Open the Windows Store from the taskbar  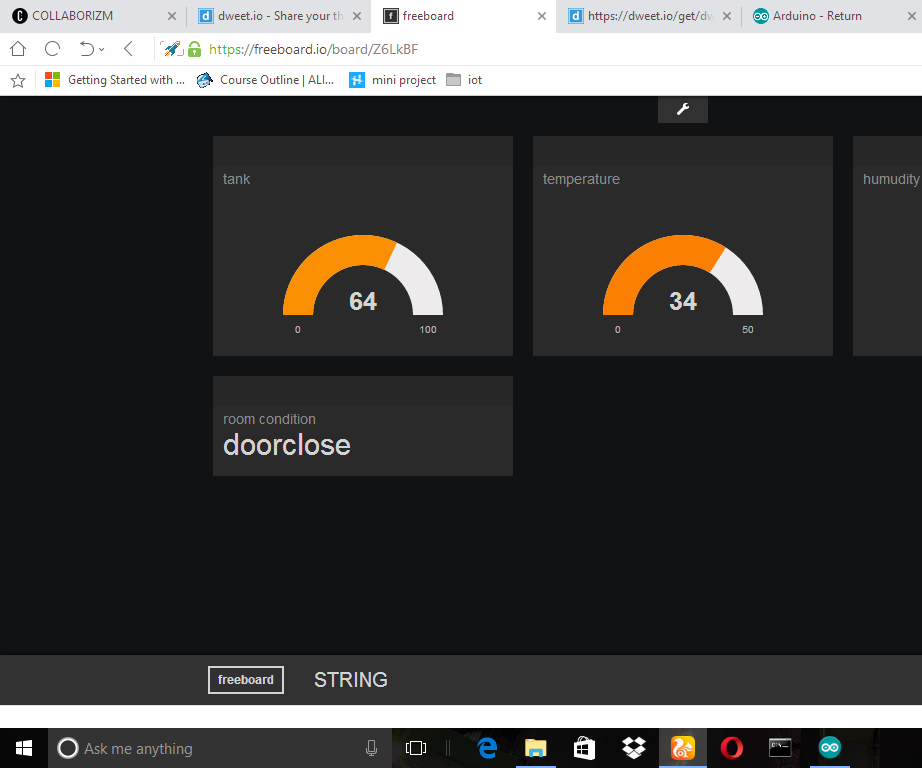[584, 748]
